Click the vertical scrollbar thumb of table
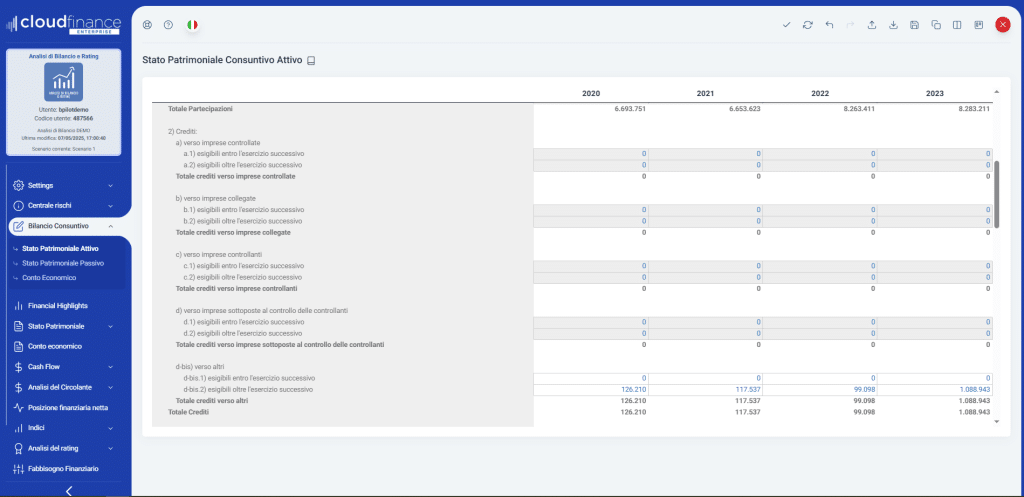This screenshot has width=1024, height=497. point(996,193)
